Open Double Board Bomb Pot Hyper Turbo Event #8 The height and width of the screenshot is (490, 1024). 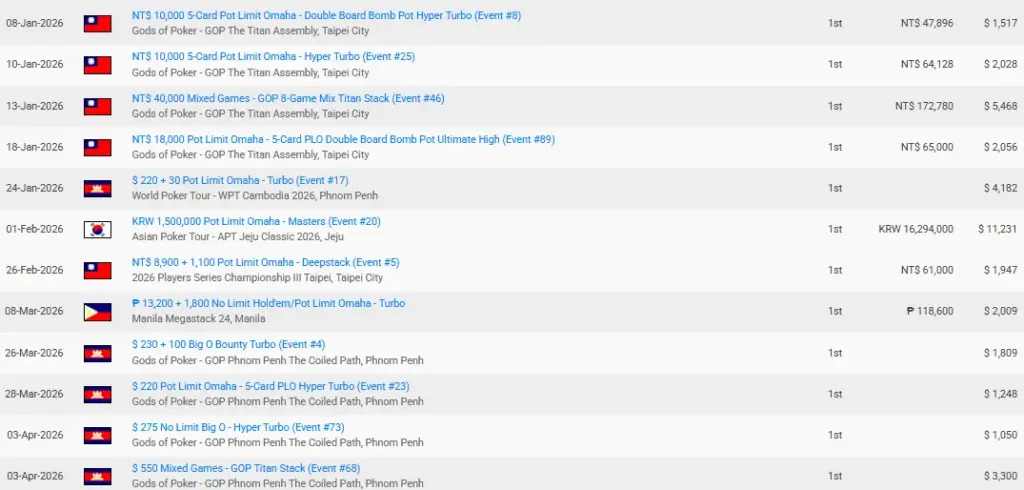pyautogui.click(x=327, y=16)
